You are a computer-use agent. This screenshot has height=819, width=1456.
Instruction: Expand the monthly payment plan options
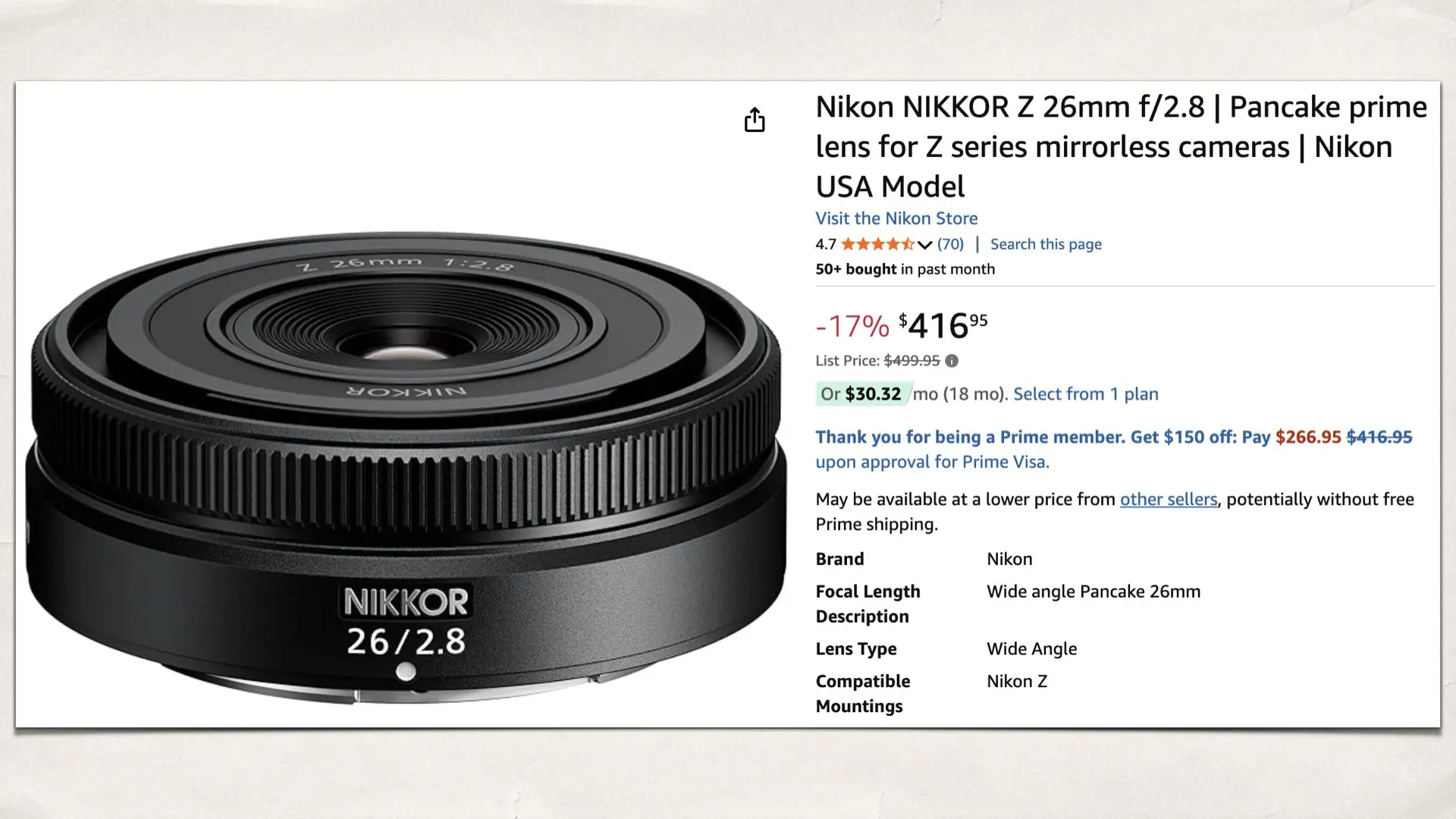[x=1086, y=394]
